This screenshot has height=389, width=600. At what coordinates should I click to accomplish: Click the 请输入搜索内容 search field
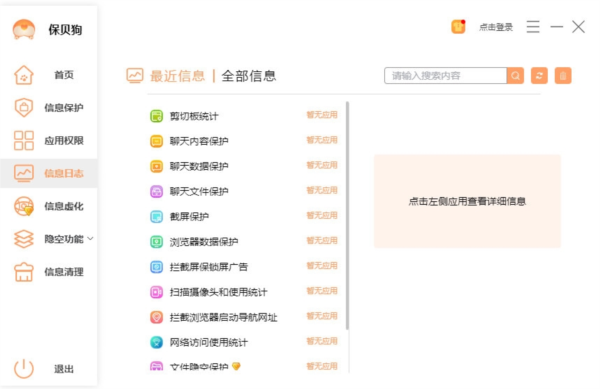pos(445,75)
